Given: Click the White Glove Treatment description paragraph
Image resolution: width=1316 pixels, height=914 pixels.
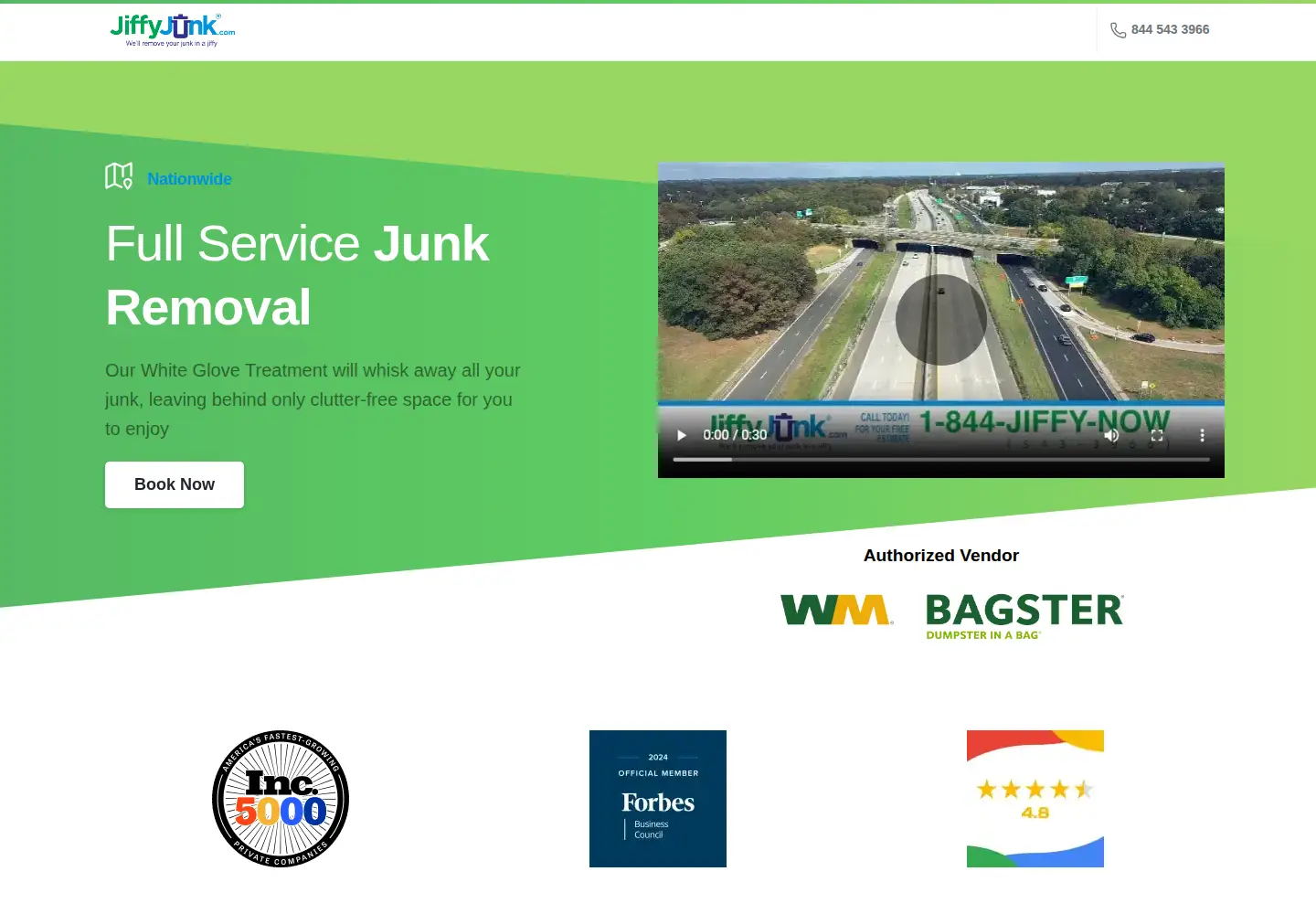Looking at the screenshot, I should pos(313,399).
